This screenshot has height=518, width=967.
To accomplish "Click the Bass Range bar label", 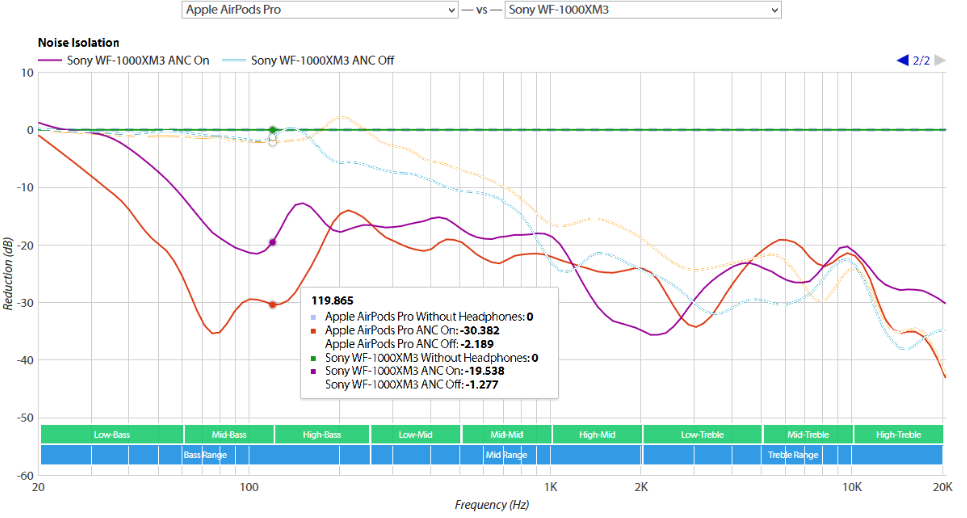I will point(205,455).
